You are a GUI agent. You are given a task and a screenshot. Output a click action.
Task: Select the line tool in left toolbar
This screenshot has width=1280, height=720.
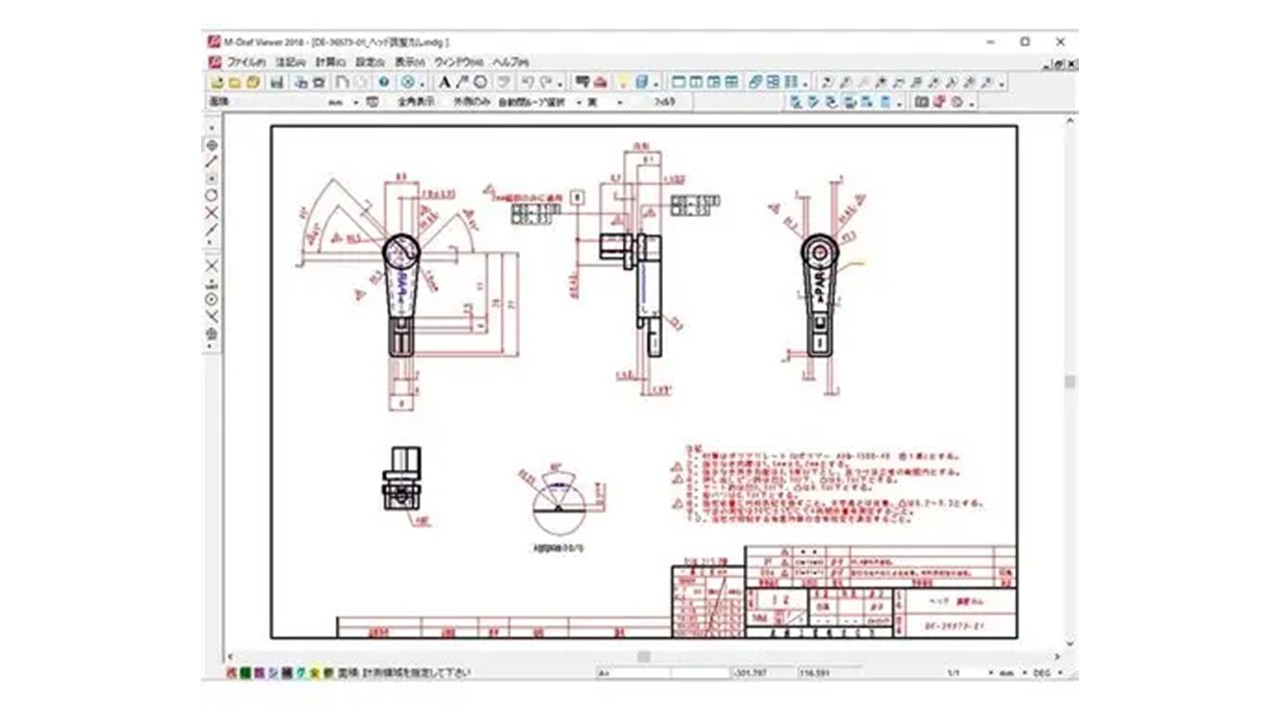click(x=212, y=162)
